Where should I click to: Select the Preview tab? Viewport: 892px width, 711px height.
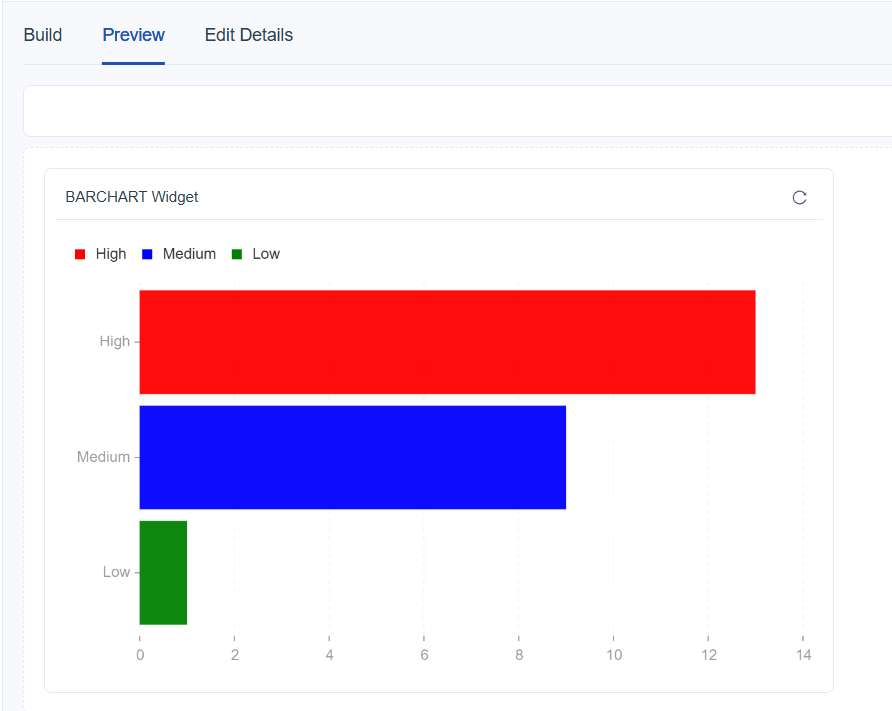click(133, 35)
